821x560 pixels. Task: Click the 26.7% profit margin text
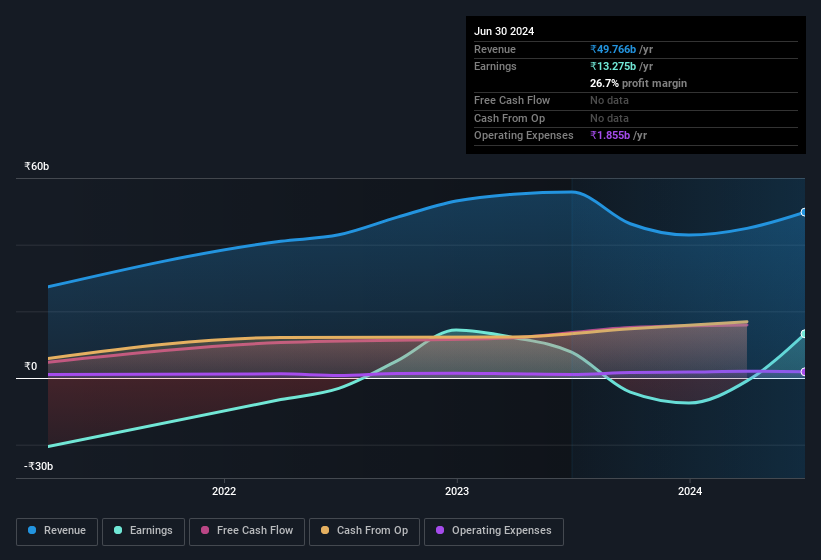[638, 83]
